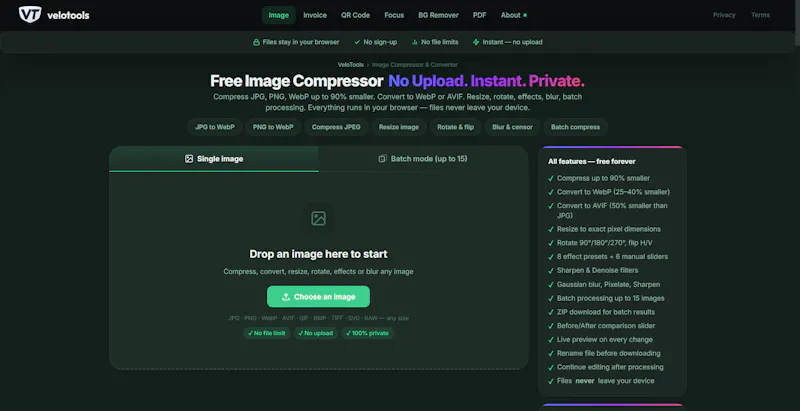
Task: Click the VeloTools shield logo icon
Action: pos(30,15)
